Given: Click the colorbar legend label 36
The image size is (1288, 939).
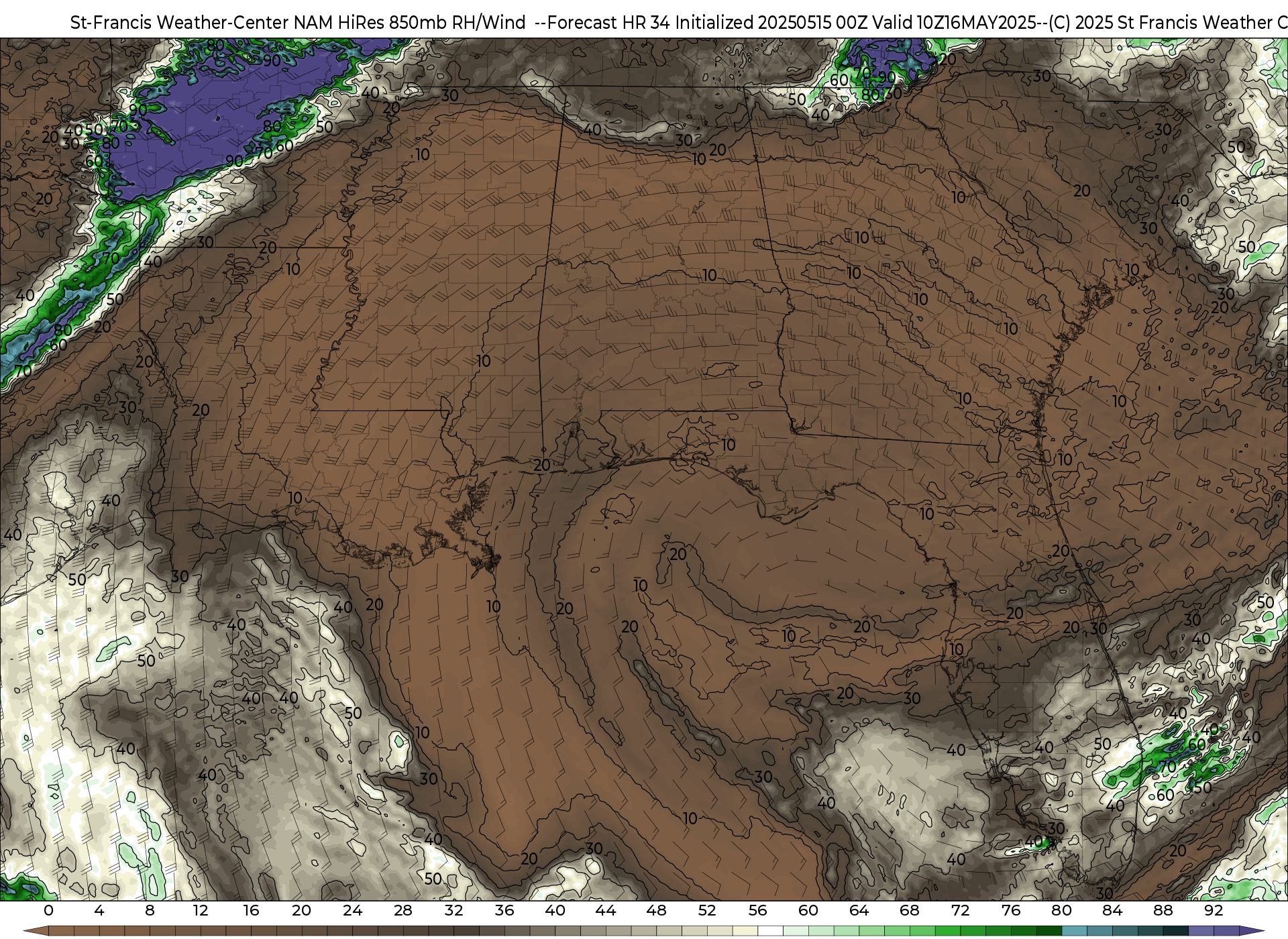Looking at the screenshot, I should point(504,911).
